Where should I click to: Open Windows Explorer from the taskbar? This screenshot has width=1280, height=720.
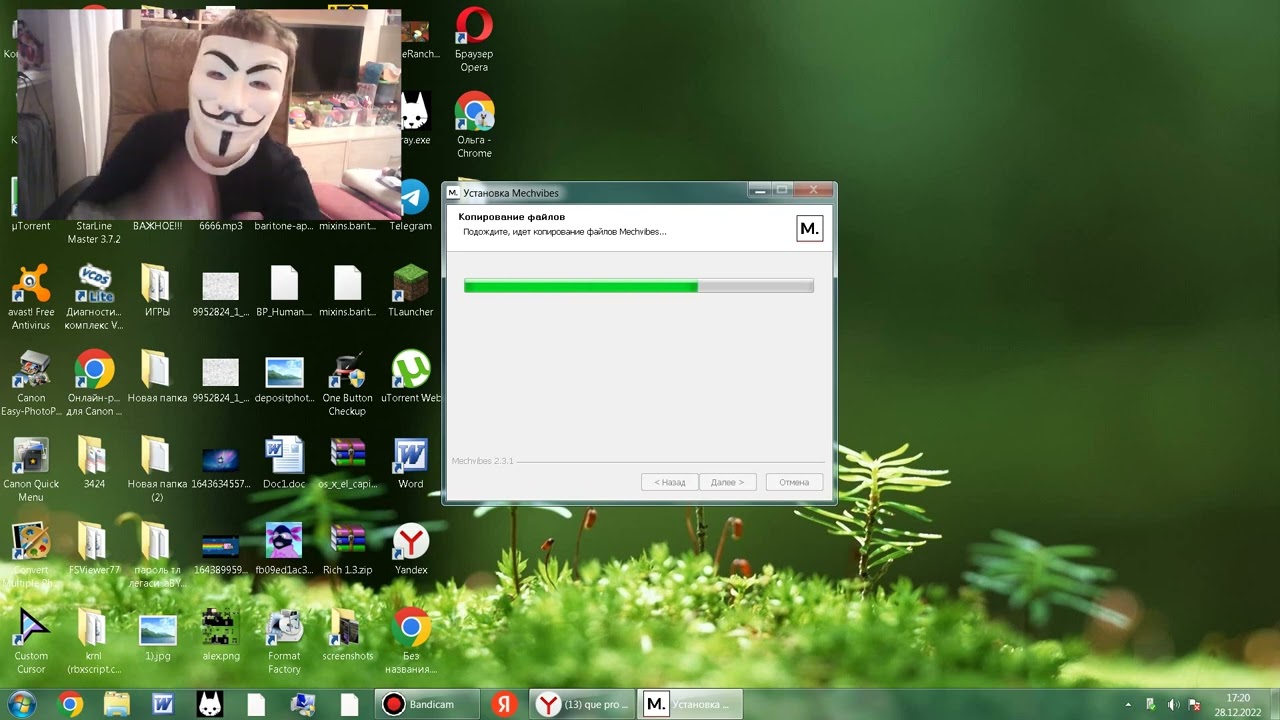[117, 704]
